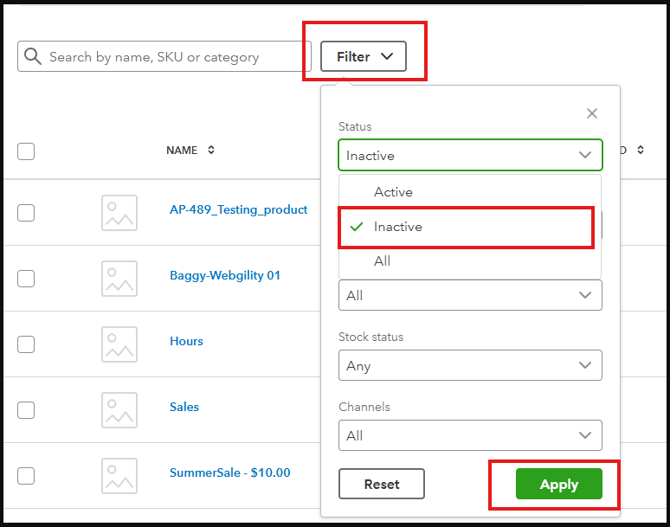Click the search magnifier icon
The width and height of the screenshot is (670, 527).
[34, 57]
